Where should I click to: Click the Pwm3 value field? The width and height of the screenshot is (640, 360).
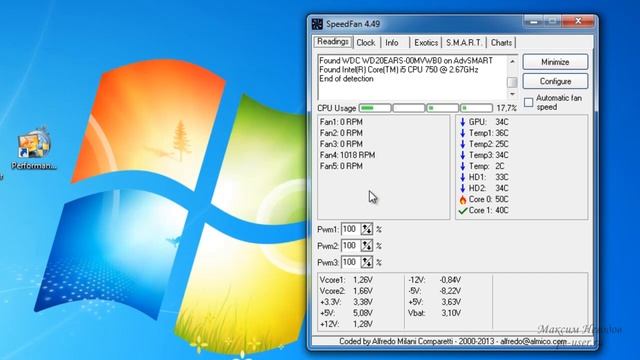pos(351,262)
